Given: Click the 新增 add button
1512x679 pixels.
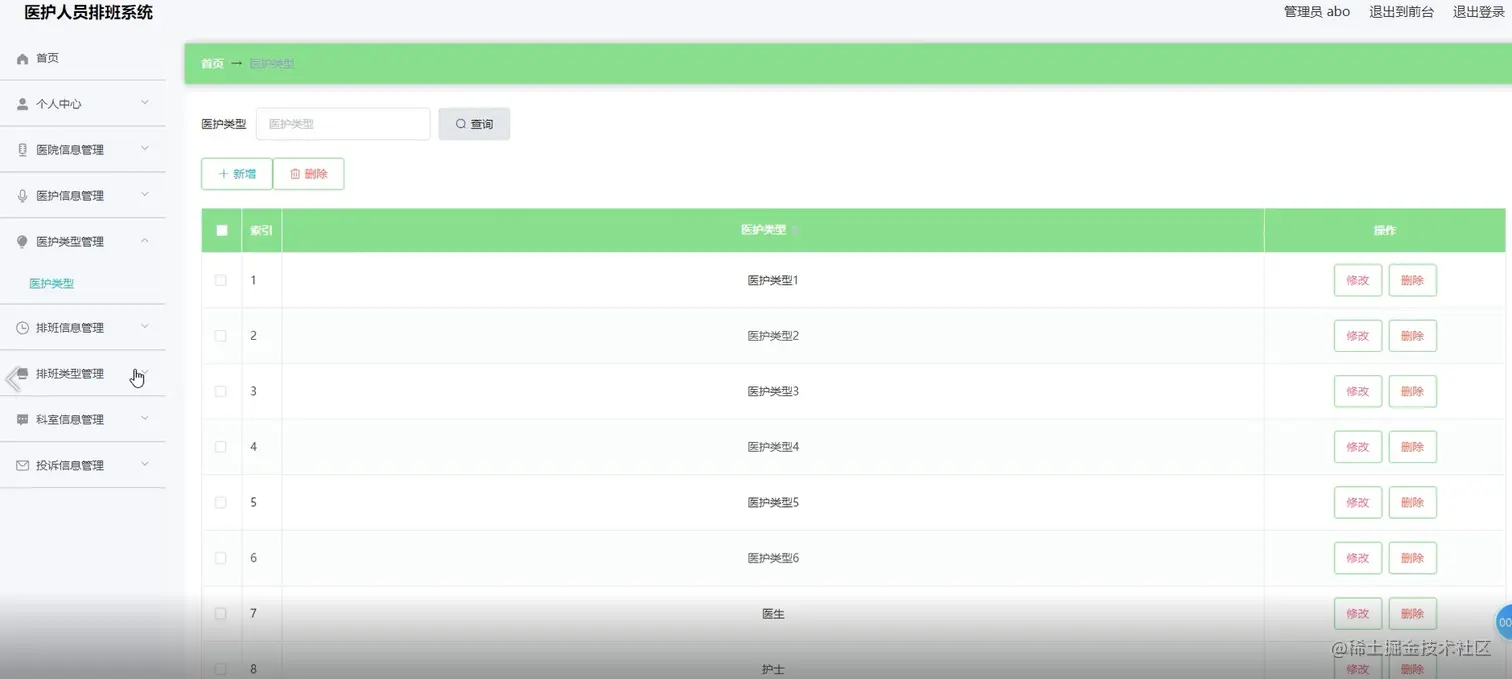Looking at the screenshot, I should pyautogui.click(x=237, y=174).
